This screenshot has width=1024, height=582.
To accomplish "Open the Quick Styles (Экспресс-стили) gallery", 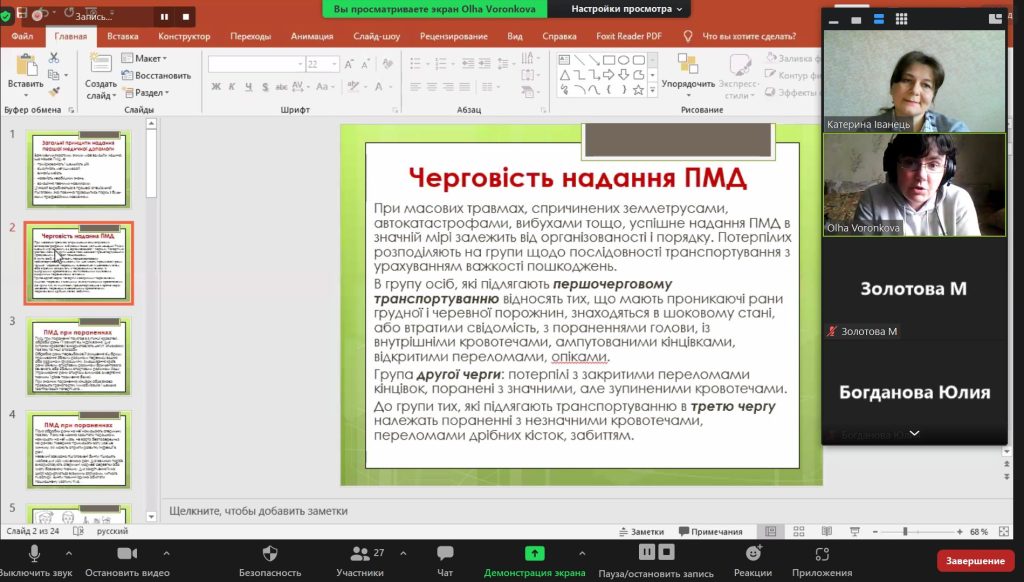I will click(x=739, y=76).
